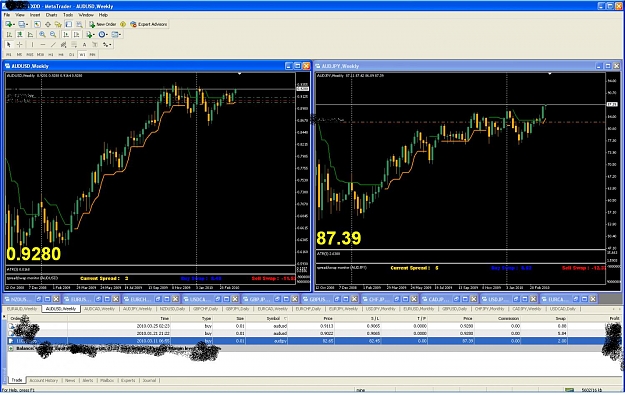Open the New Chart dropdown
625x395 pixels.
(x=10, y=24)
